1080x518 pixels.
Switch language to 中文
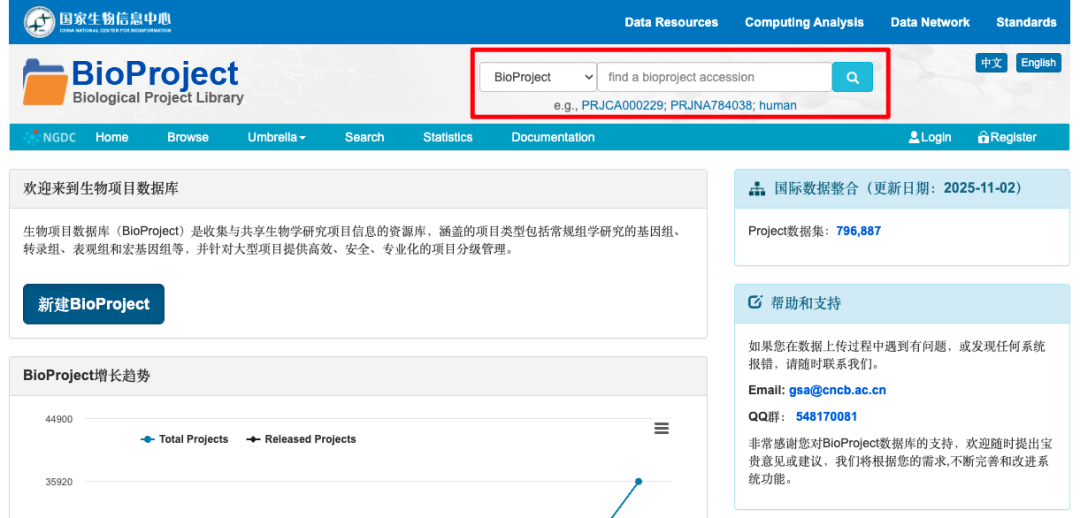pyautogui.click(x=991, y=63)
